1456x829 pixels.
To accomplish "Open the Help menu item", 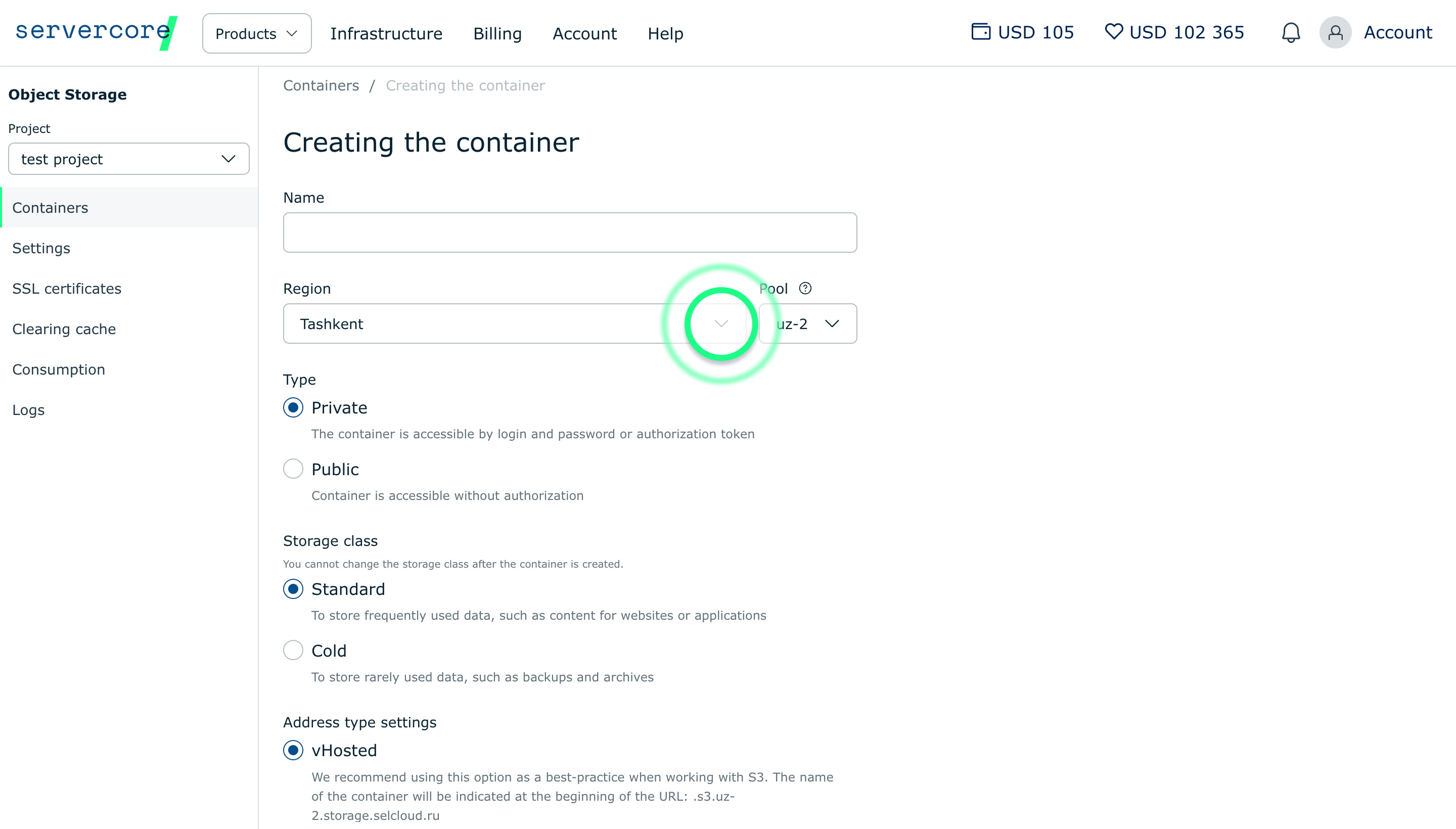I will click(x=665, y=33).
